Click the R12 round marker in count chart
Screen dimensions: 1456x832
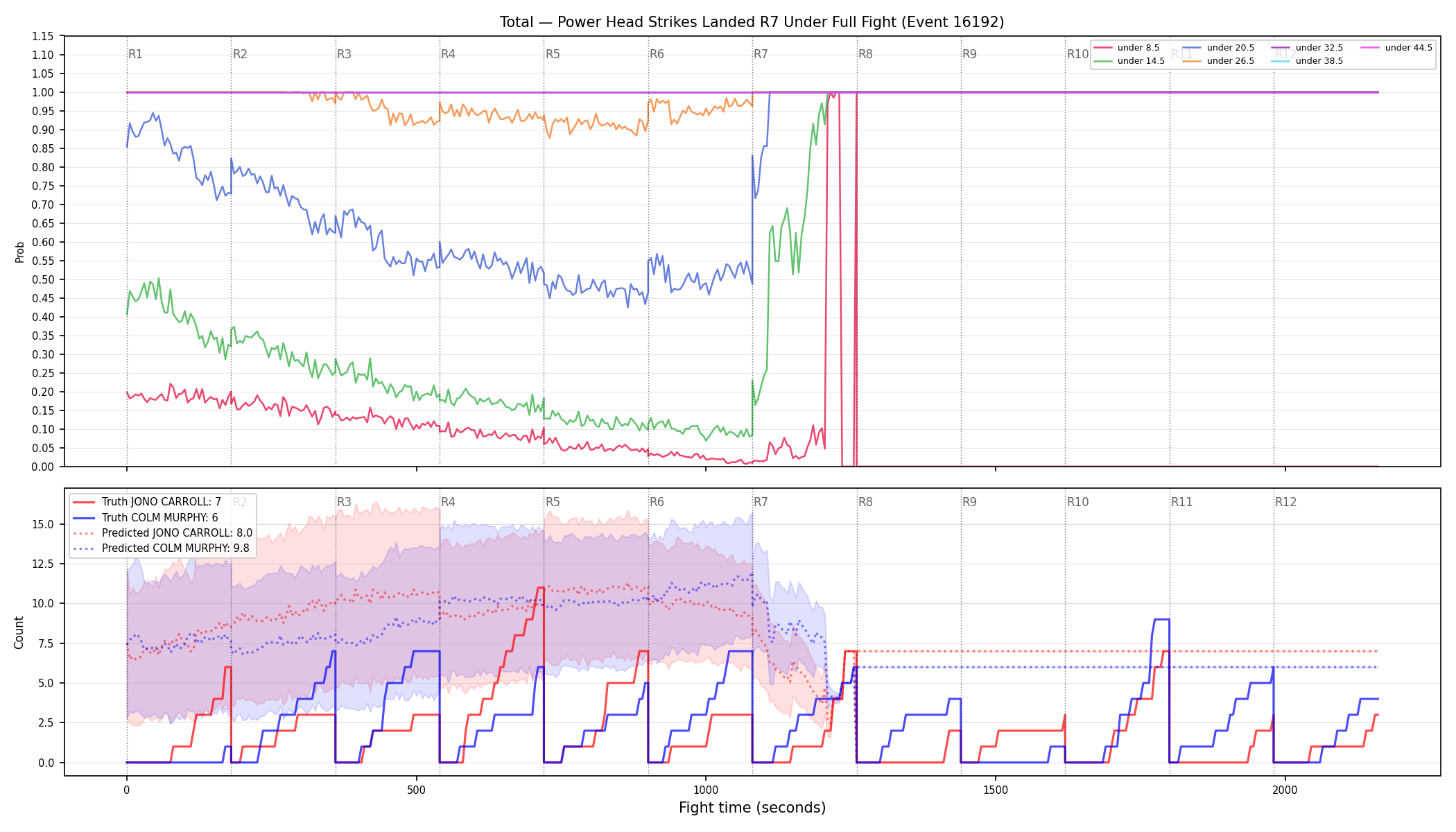(x=1286, y=502)
